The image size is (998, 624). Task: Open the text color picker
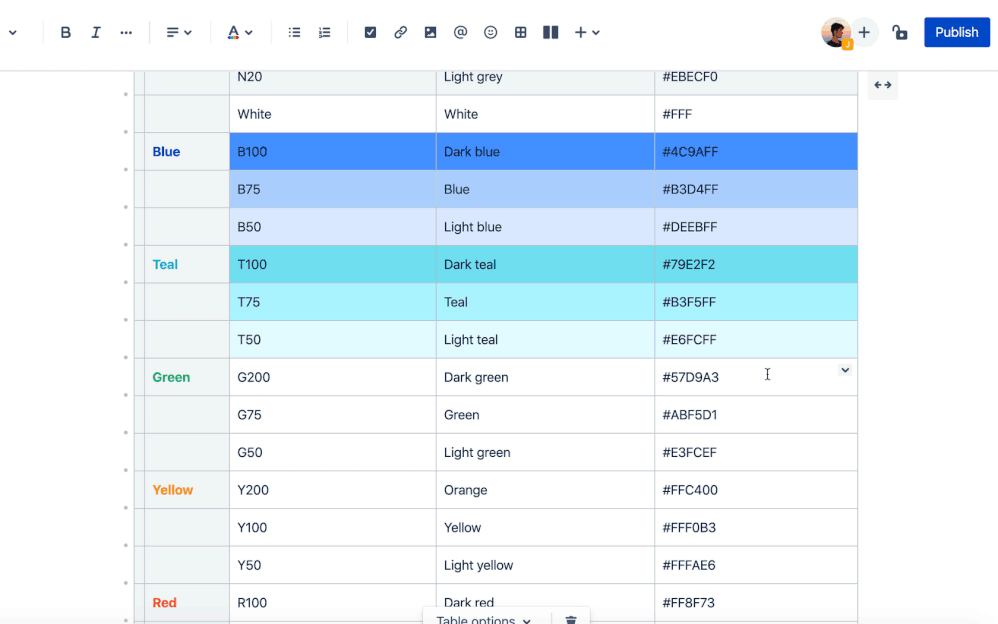(x=239, y=32)
